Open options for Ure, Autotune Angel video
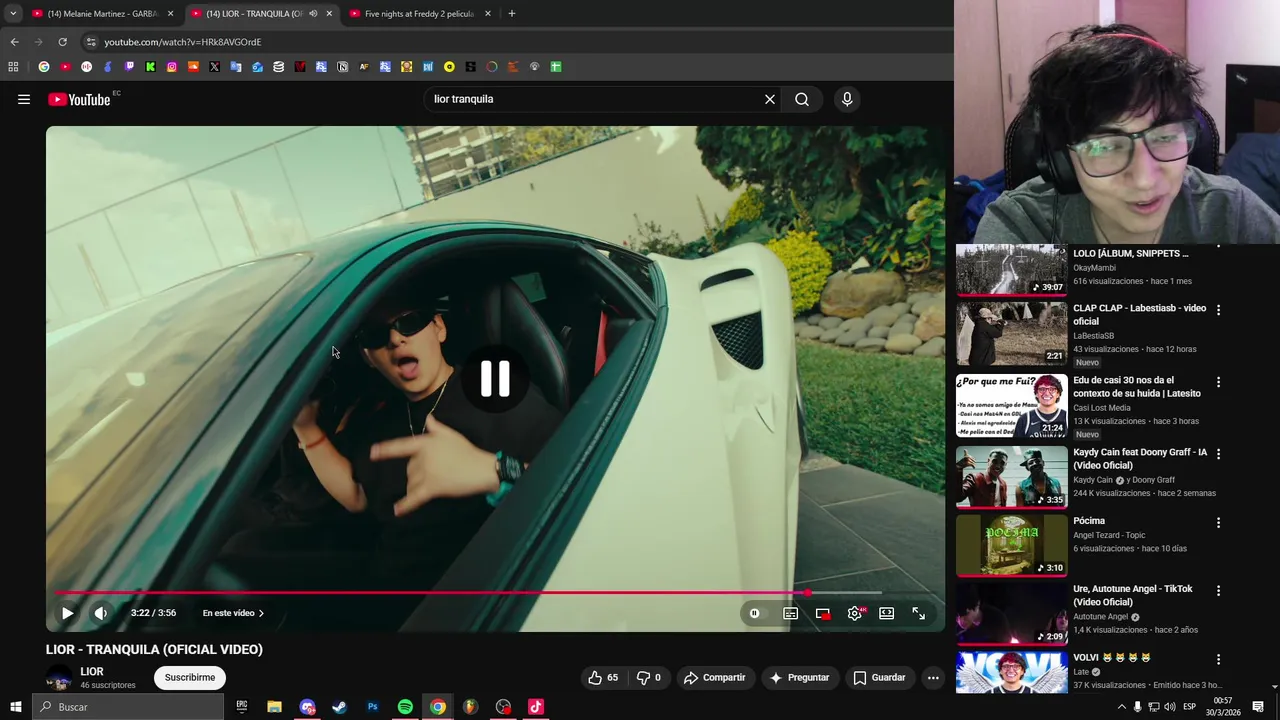 1218,591
